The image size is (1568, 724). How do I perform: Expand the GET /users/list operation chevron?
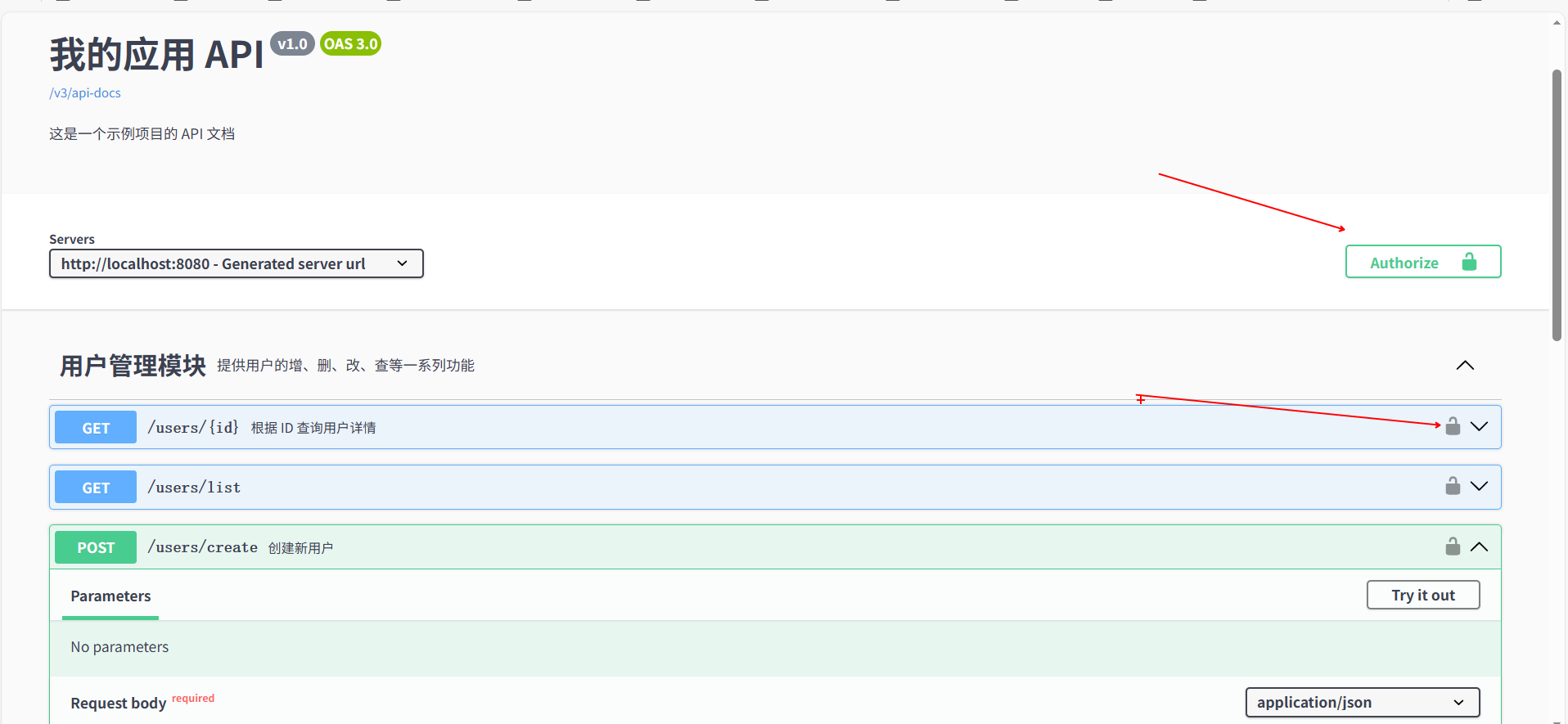1479,486
